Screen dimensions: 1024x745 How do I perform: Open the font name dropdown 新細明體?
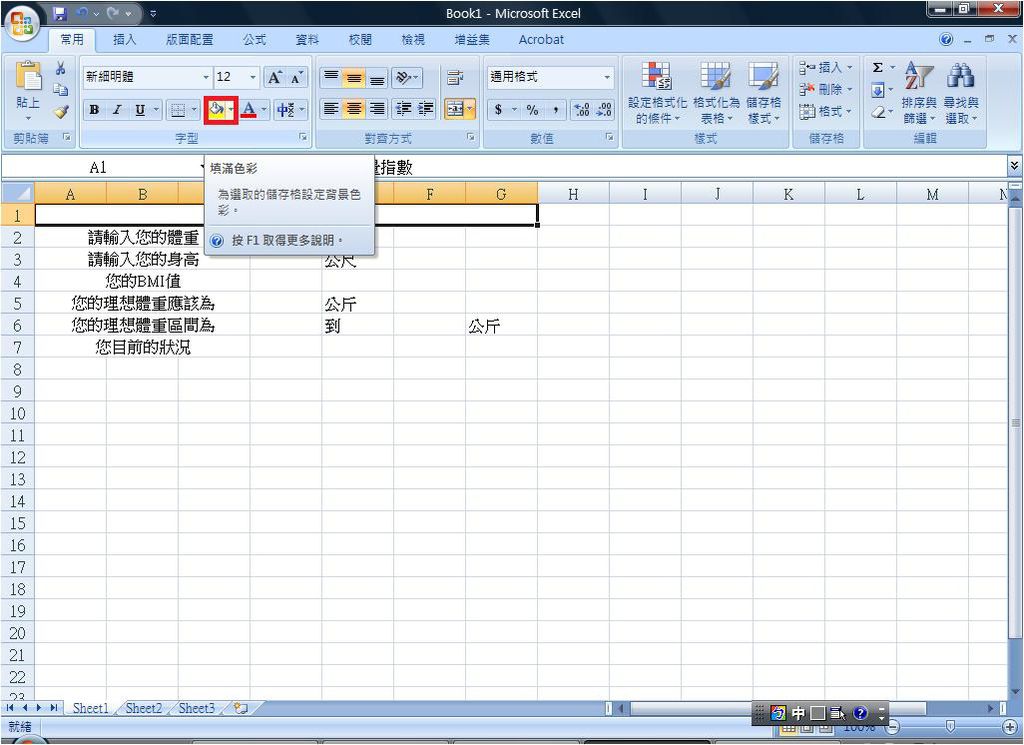[206, 78]
